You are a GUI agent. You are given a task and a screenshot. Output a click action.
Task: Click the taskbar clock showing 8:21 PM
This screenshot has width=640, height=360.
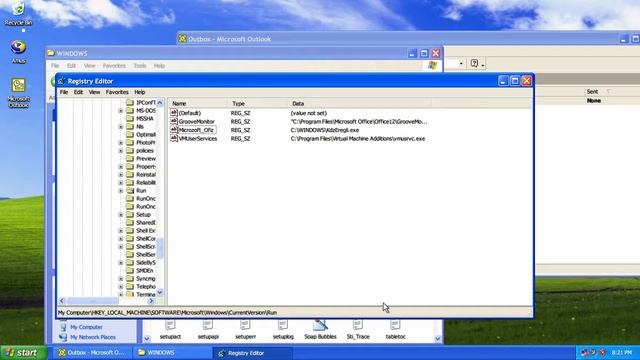click(x=622, y=353)
